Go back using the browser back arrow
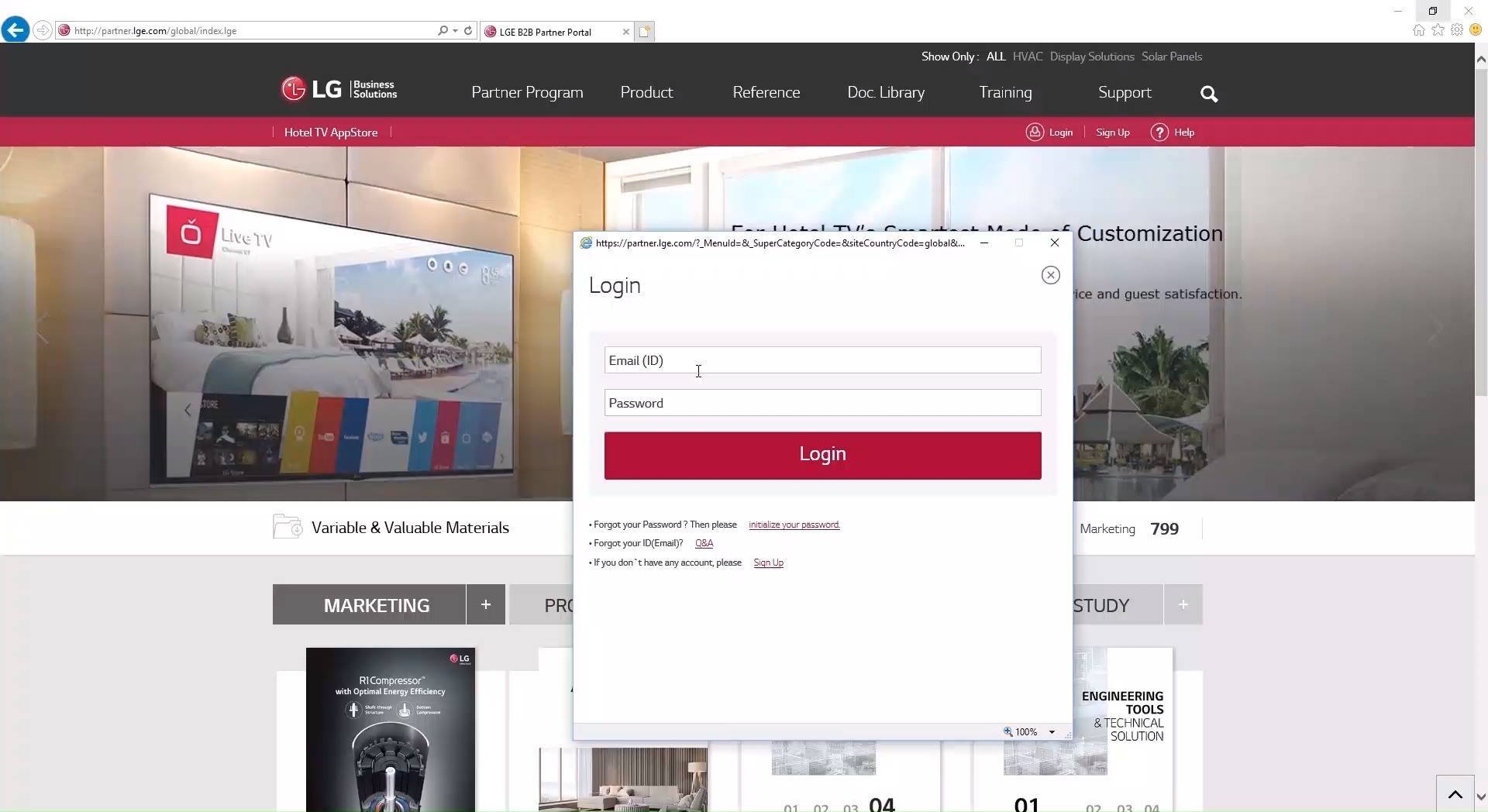The width and height of the screenshot is (1488, 812). click(15, 30)
